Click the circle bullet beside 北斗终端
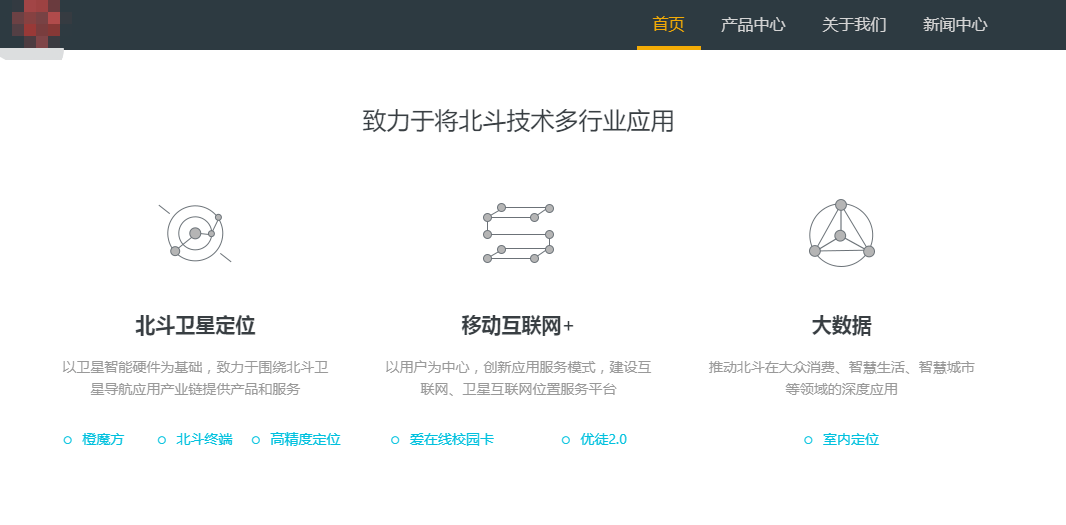The image size is (1066, 525). tap(162, 440)
